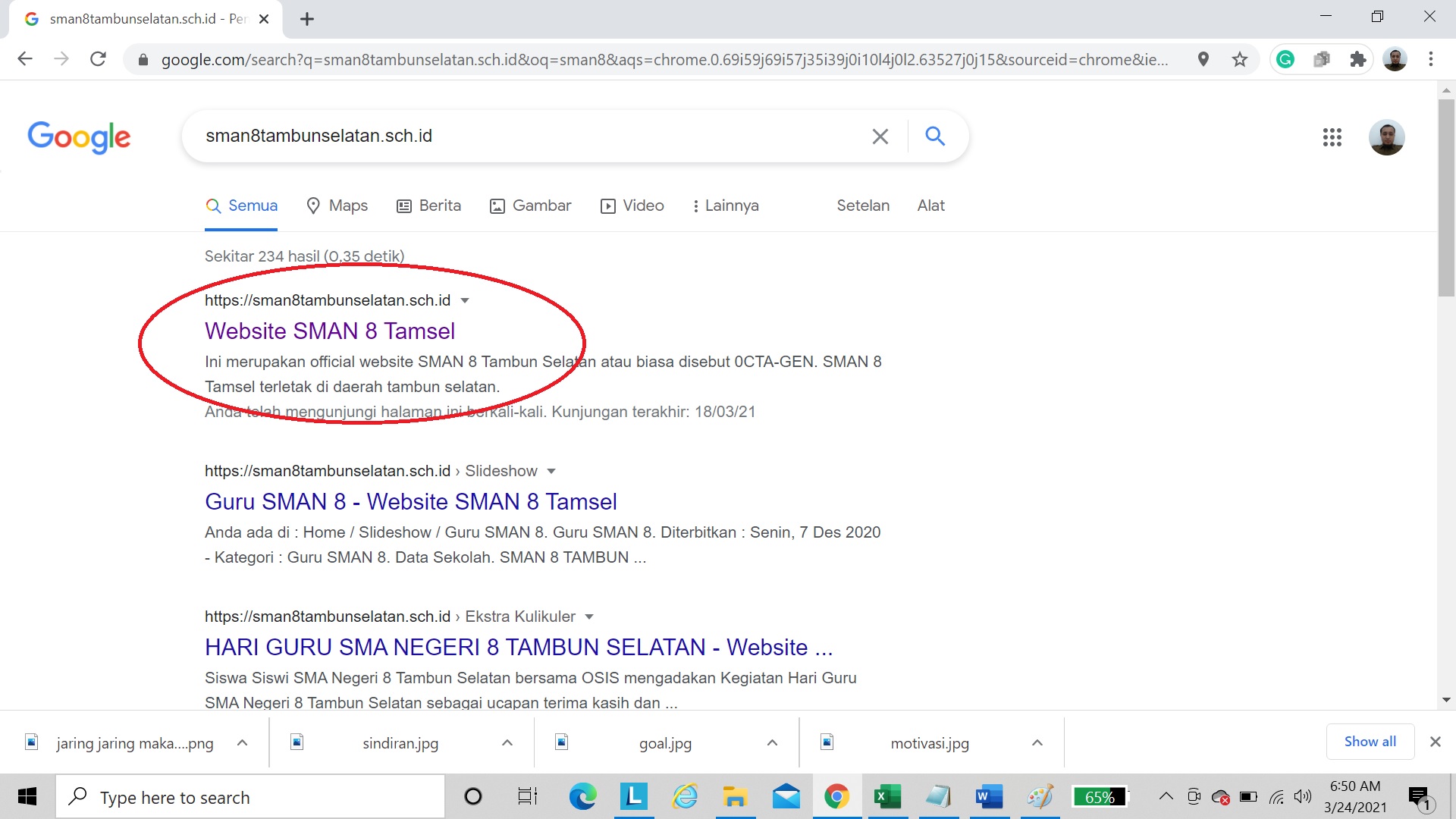Switch to the Berita search tab
Viewport: 1456px width, 819px height.
coord(429,206)
